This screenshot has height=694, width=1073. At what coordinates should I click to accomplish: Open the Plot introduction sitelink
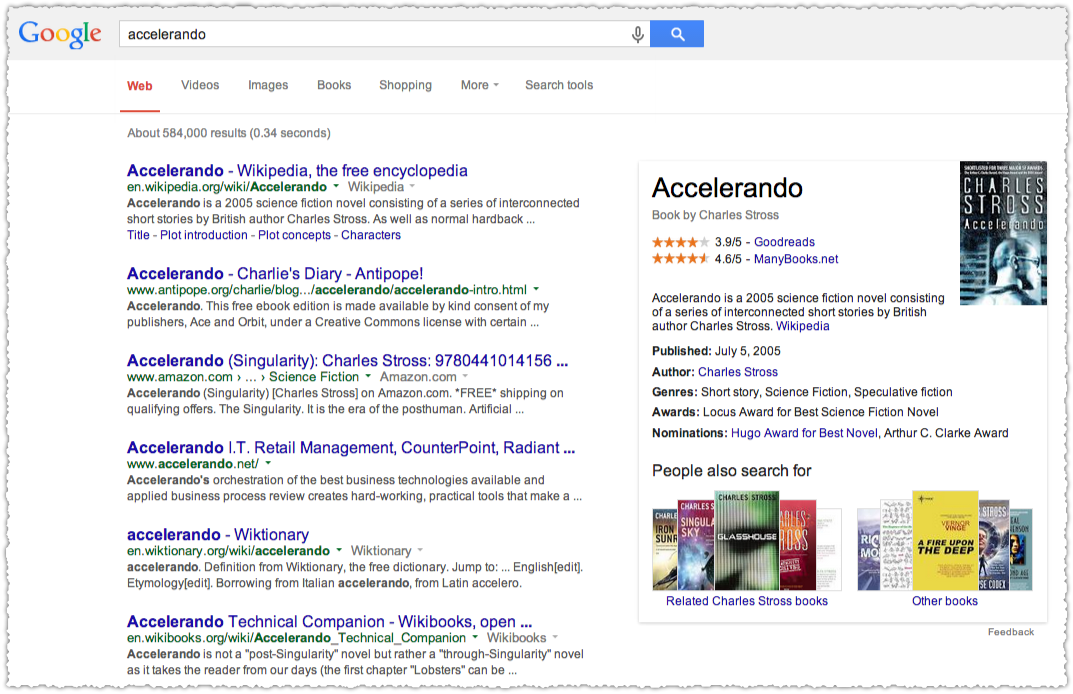click(x=204, y=235)
